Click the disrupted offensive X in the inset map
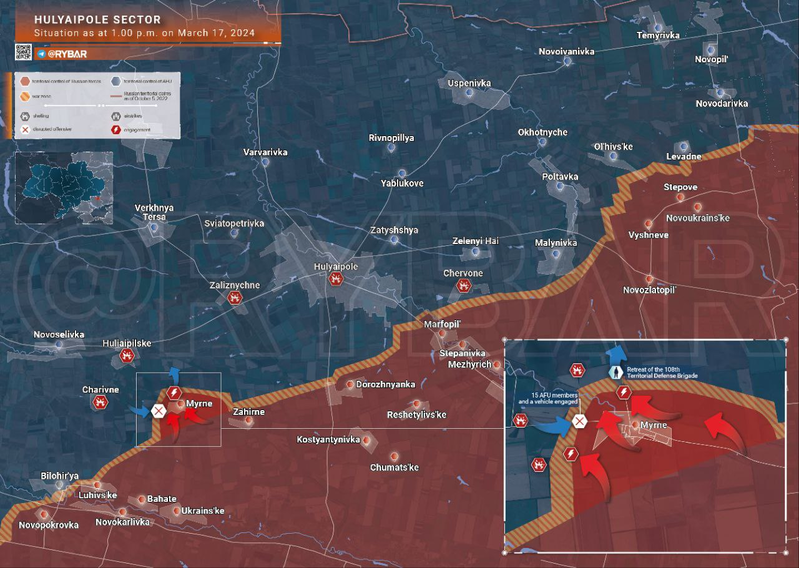 (579, 421)
